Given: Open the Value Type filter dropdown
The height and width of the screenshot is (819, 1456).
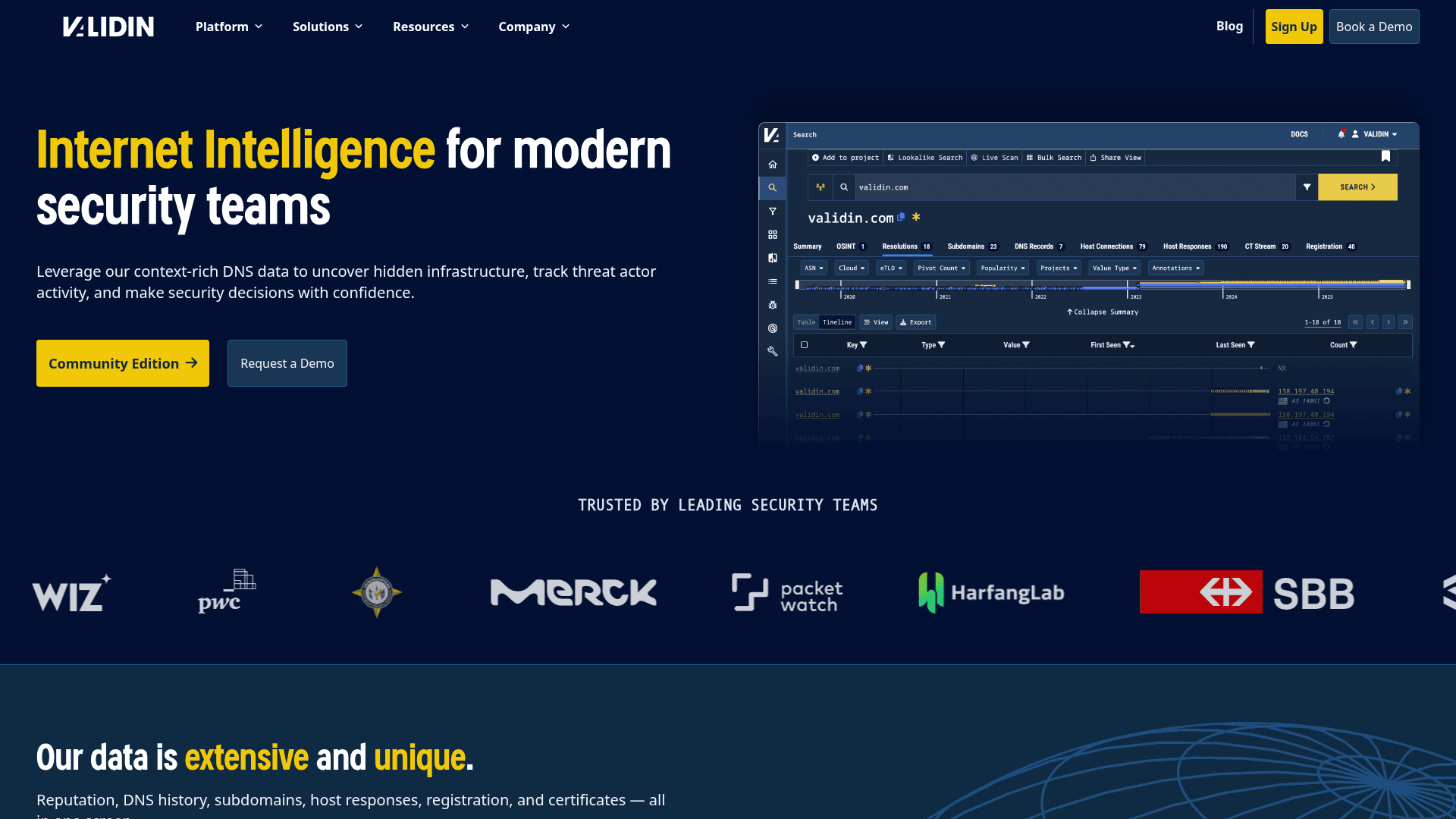Looking at the screenshot, I should 1114,268.
